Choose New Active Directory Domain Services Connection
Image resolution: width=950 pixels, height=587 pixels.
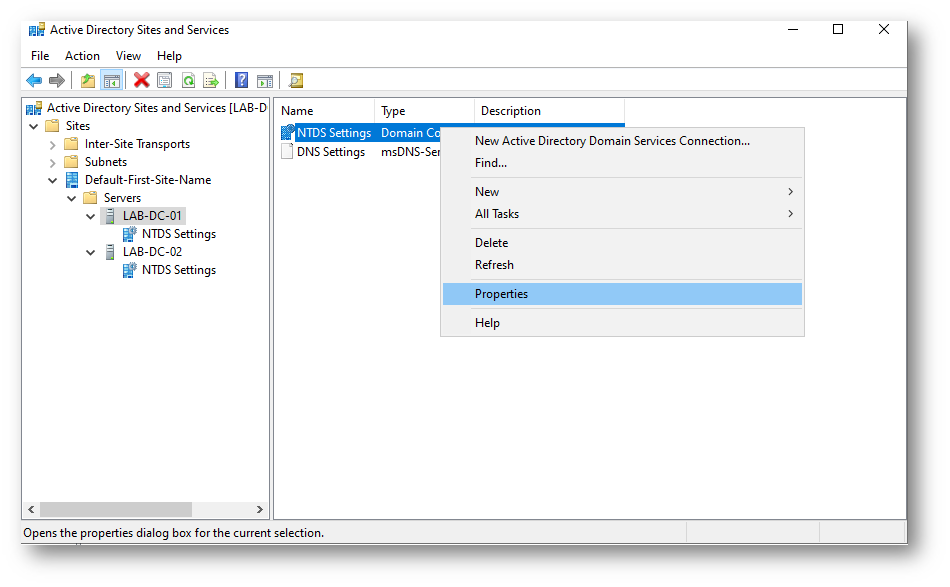click(622, 141)
